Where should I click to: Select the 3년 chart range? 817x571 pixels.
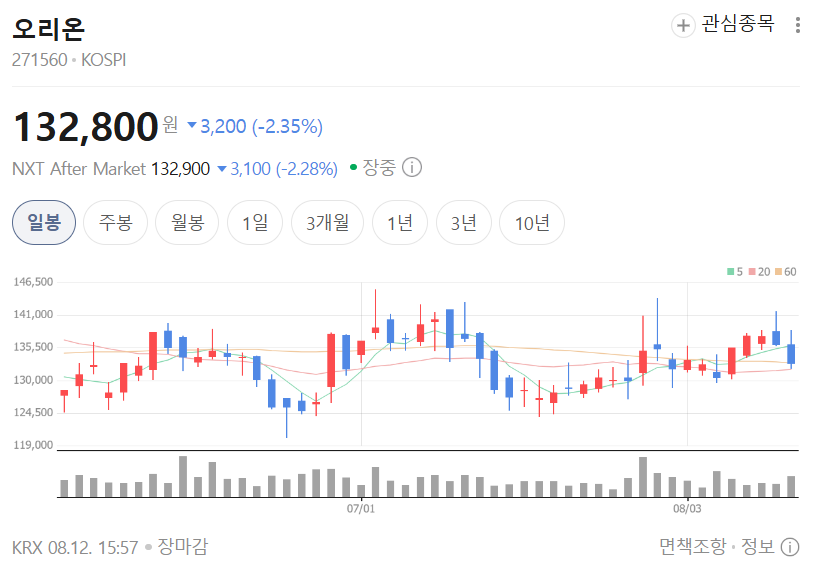pos(464,222)
